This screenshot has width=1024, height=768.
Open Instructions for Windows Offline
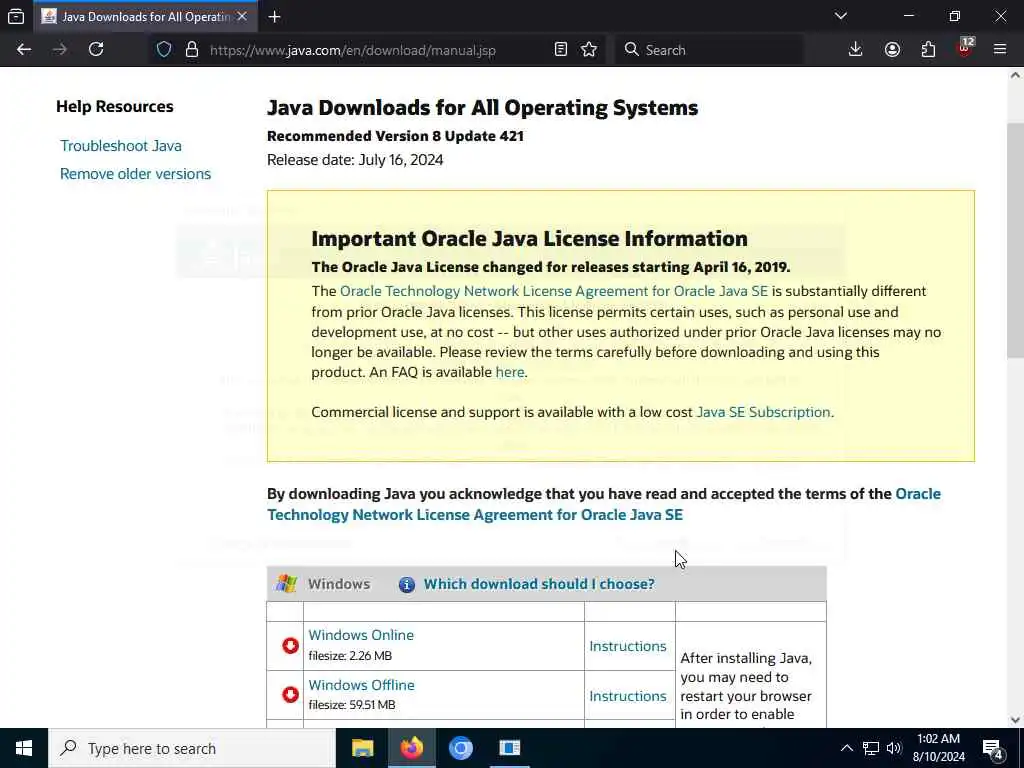click(628, 696)
